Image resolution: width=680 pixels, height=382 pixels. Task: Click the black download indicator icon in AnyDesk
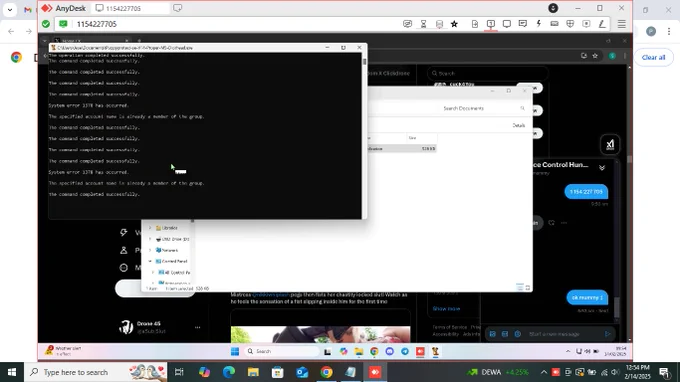coord(553,8)
